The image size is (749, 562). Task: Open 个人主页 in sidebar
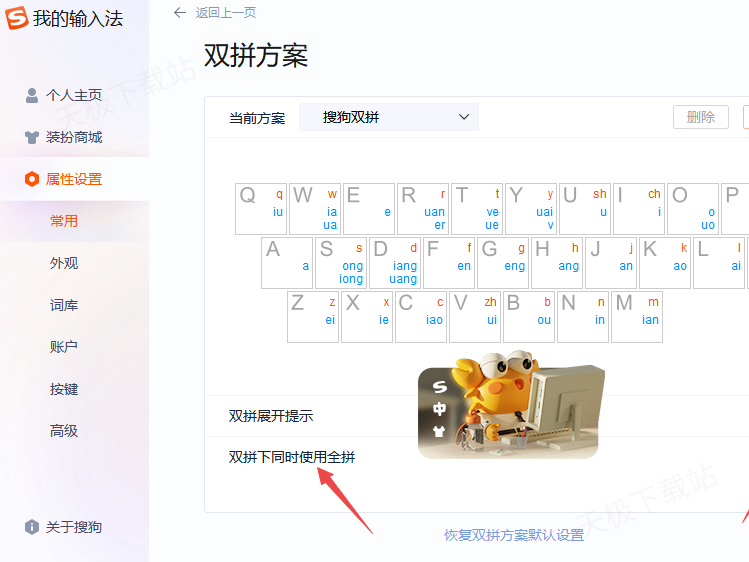pos(74,95)
